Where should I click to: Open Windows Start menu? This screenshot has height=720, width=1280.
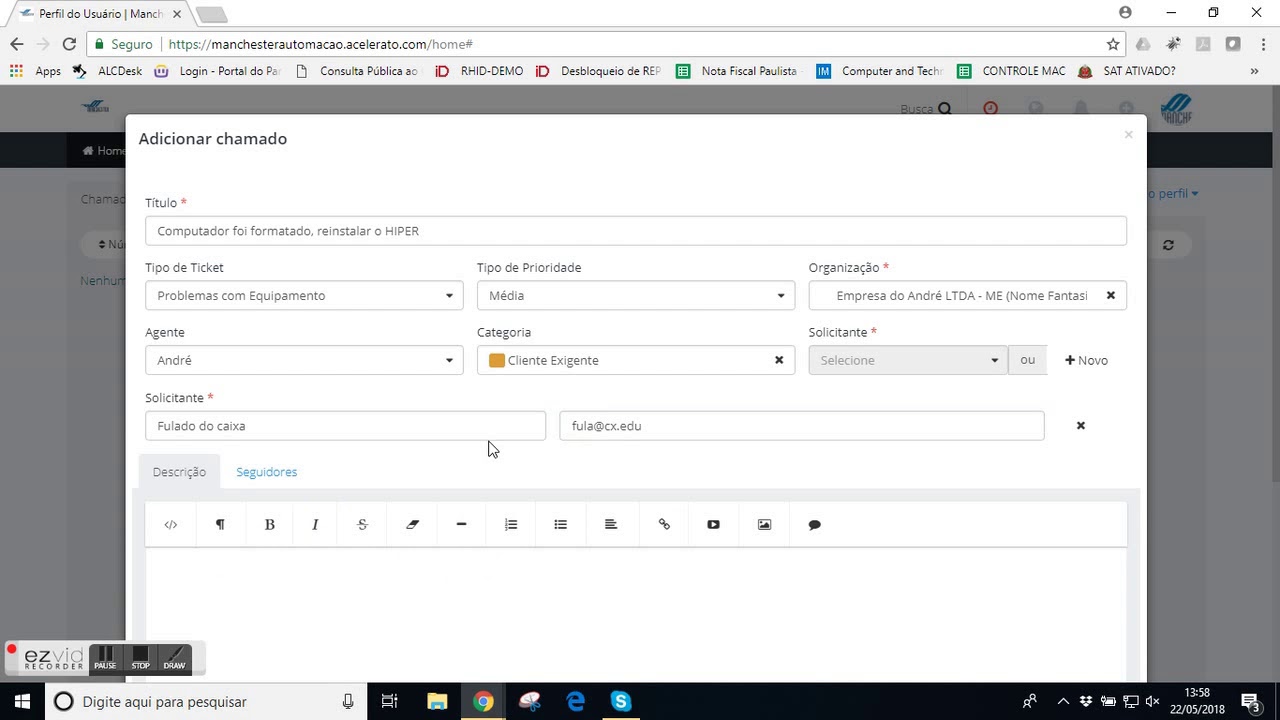click(22, 701)
